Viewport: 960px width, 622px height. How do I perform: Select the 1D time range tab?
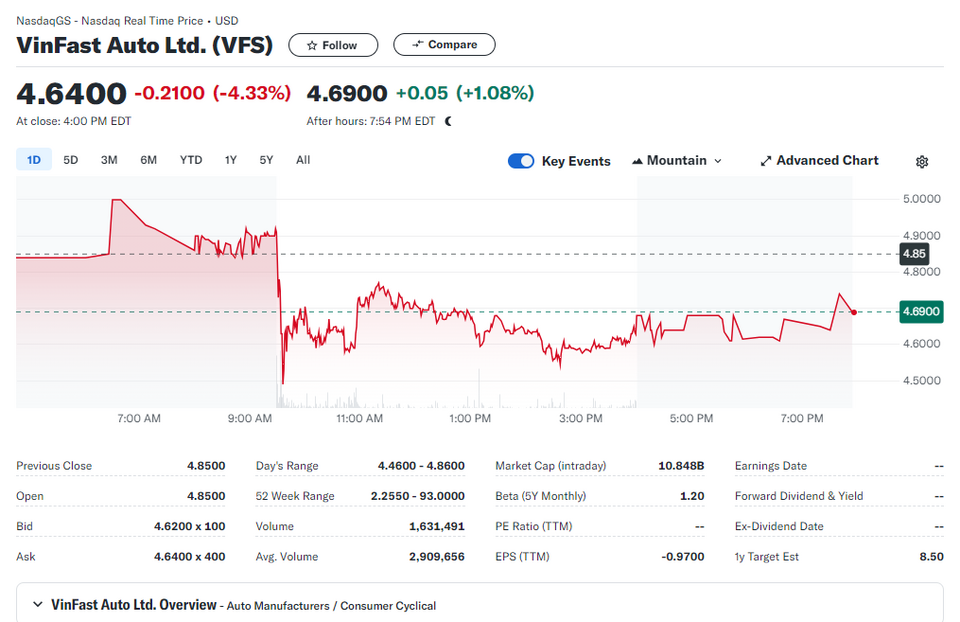click(x=34, y=160)
